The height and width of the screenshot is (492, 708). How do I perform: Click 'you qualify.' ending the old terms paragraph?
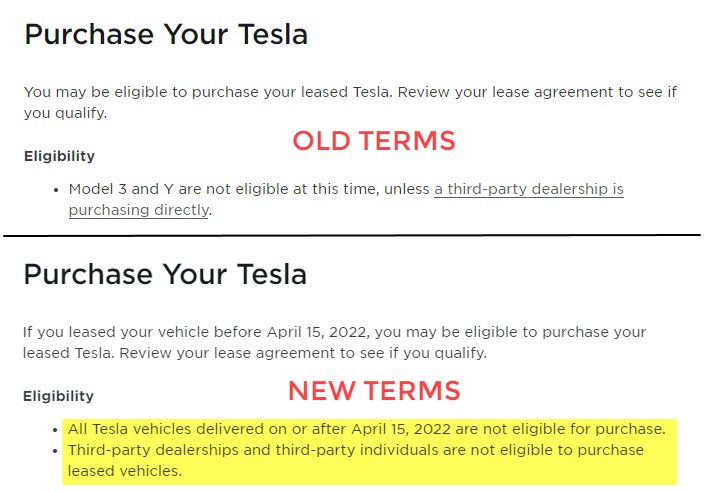(65, 114)
